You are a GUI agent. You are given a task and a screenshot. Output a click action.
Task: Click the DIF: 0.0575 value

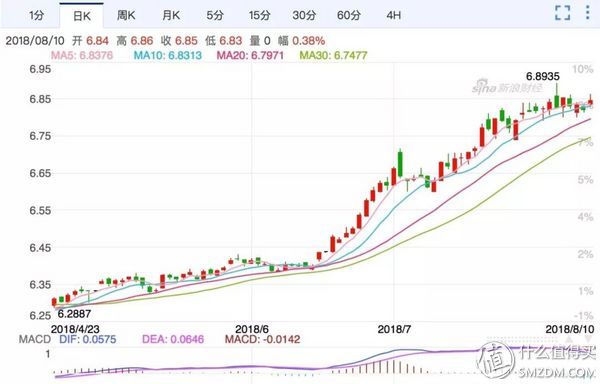[88, 339]
